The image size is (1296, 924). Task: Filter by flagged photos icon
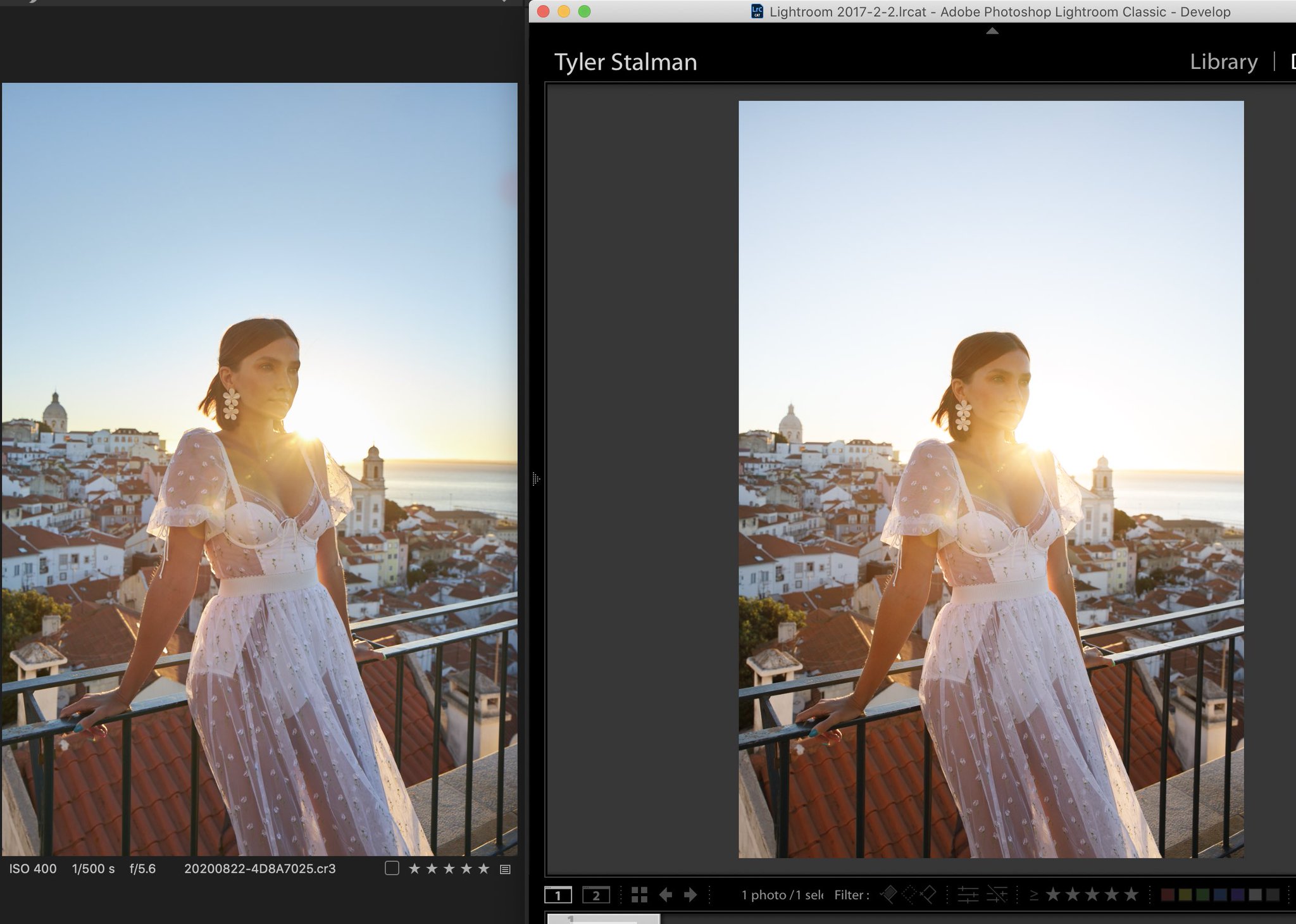pyautogui.click(x=888, y=894)
